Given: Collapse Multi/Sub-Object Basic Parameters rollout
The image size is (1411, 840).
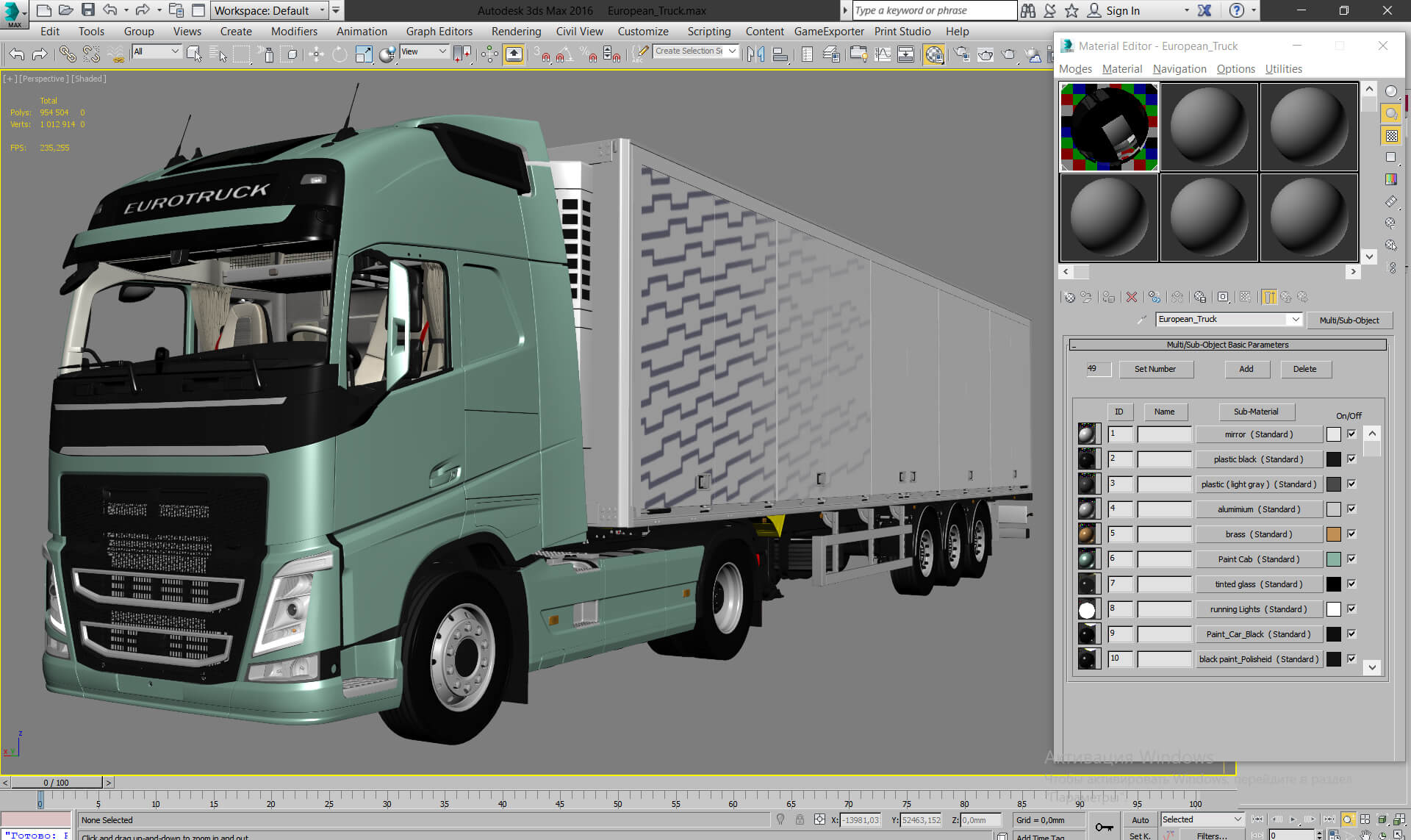Looking at the screenshot, I should pos(1227,345).
